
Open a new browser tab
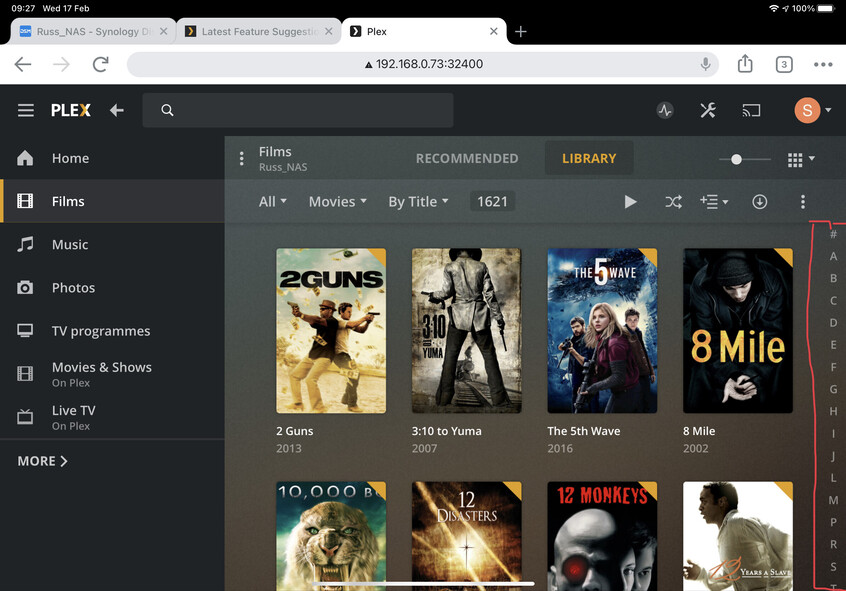(x=520, y=31)
